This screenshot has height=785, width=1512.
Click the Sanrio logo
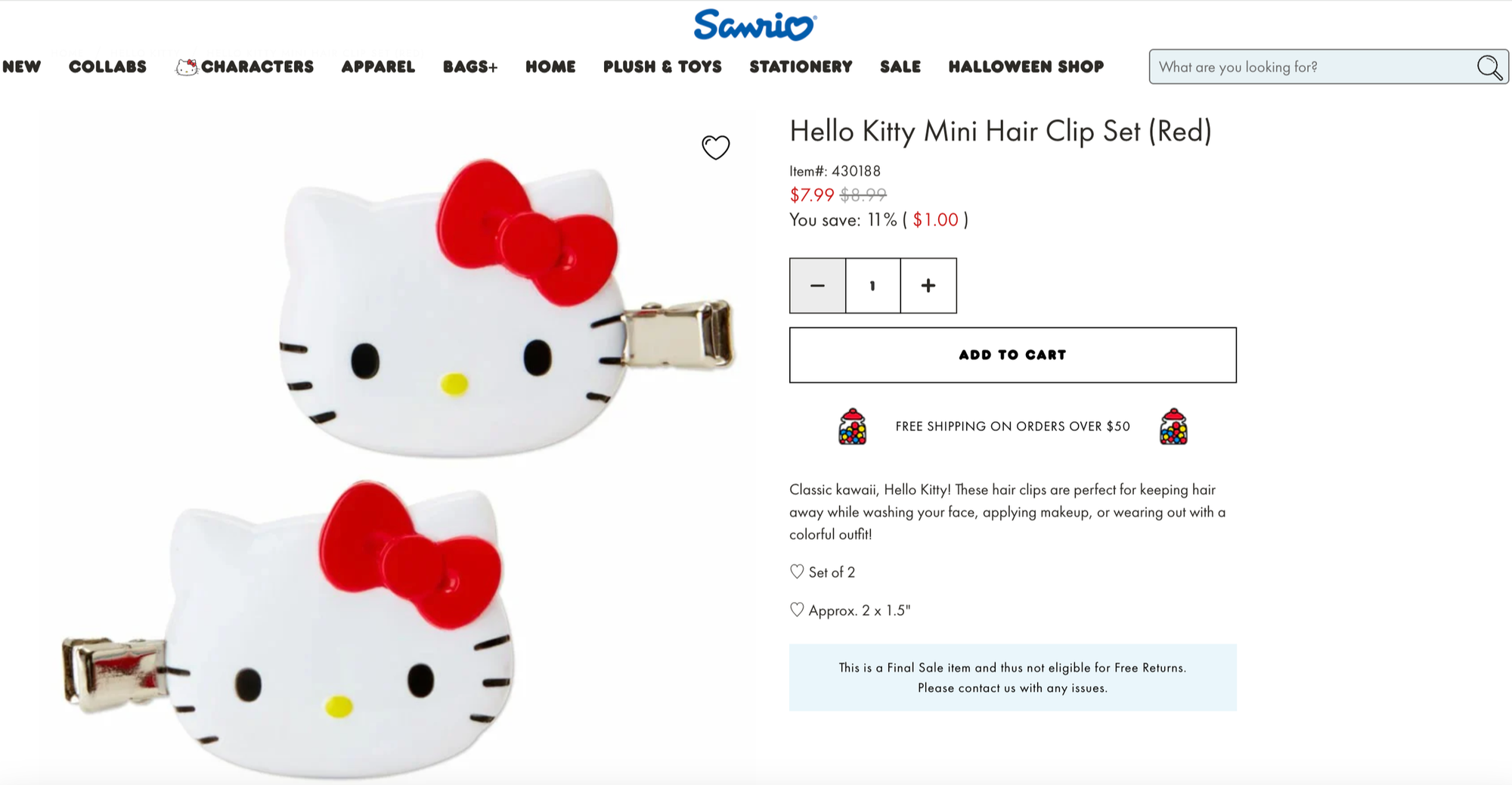pyautogui.click(x=754, y=25)
